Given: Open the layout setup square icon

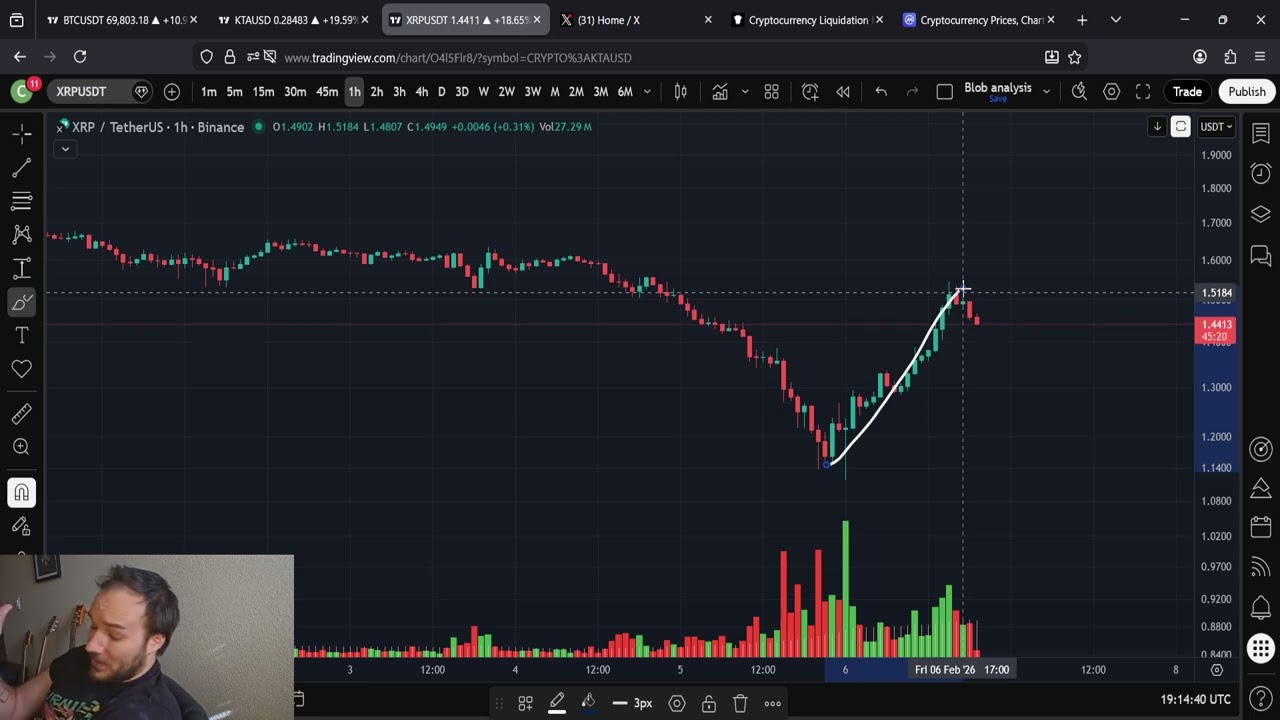Looking at the screenshot, I should coord(944,92).
